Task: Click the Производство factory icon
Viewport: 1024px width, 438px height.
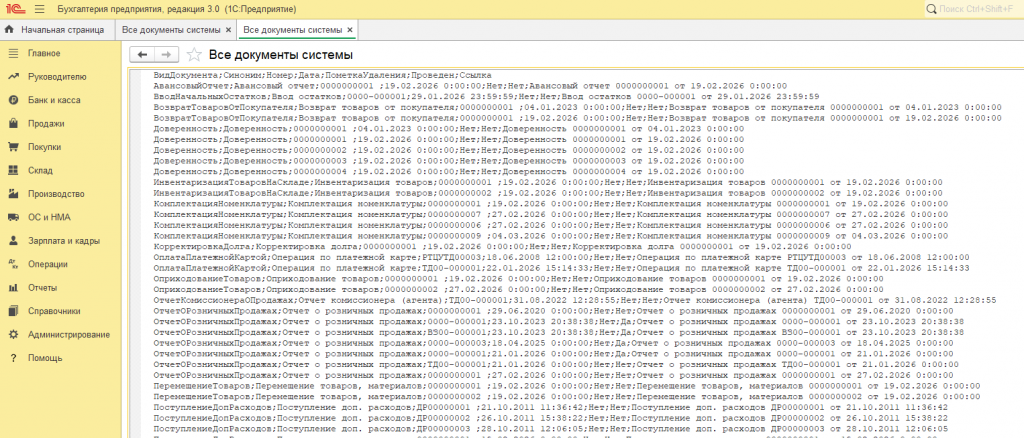Action: pos(12,194)
